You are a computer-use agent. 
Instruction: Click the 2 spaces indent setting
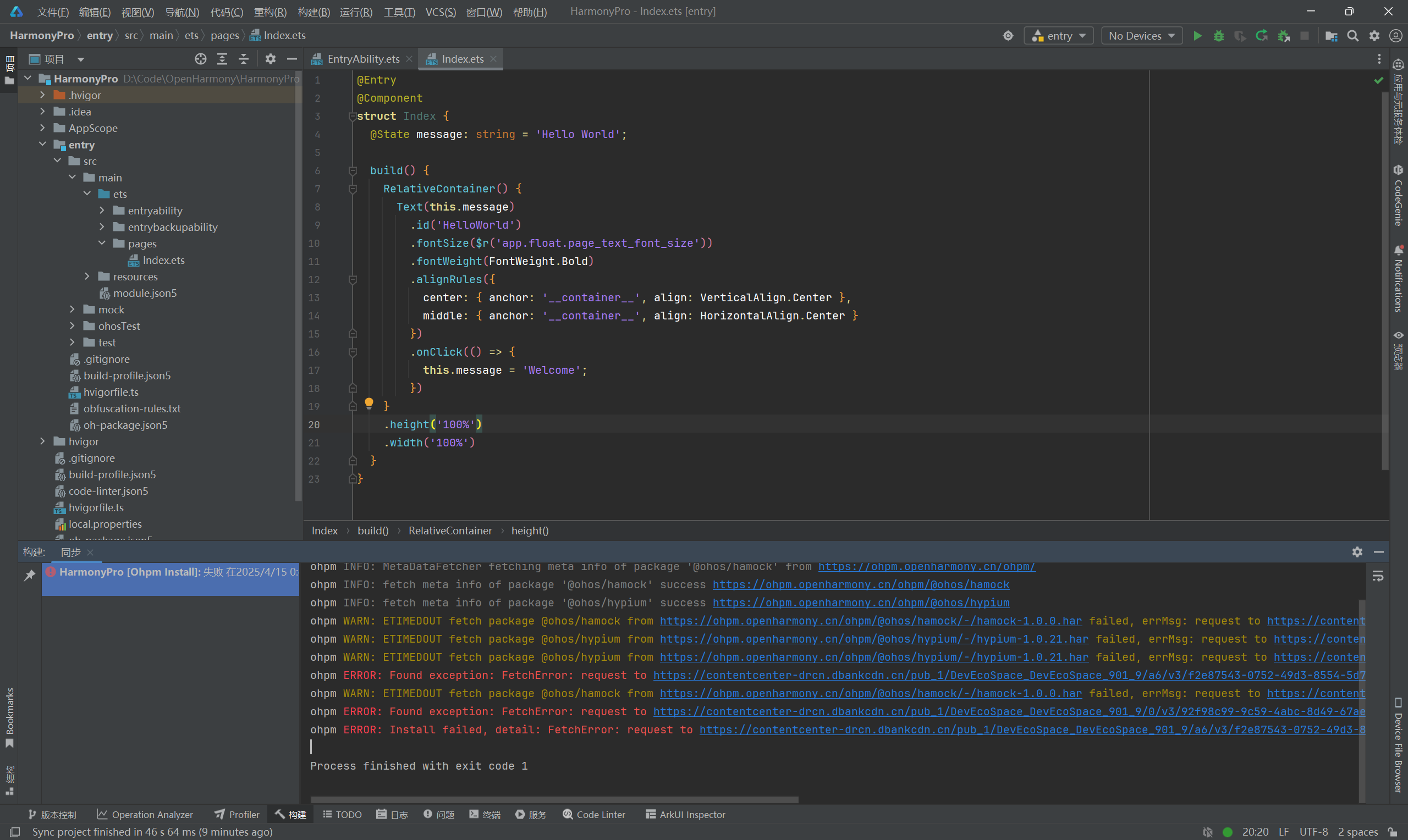pos(1357,832)
